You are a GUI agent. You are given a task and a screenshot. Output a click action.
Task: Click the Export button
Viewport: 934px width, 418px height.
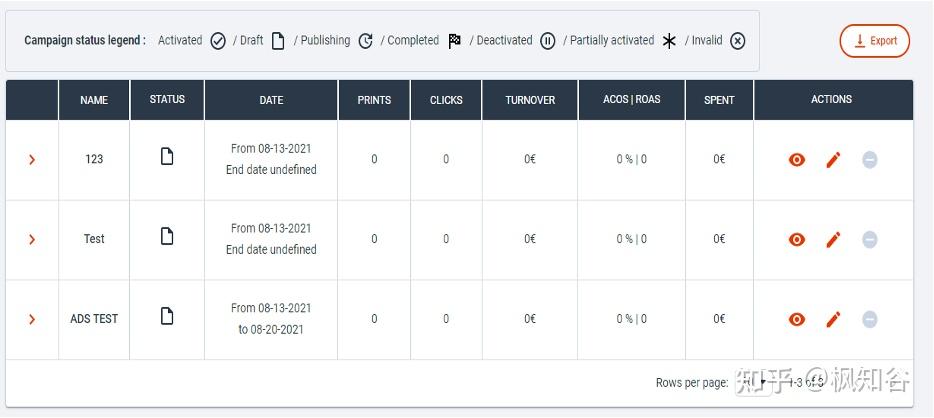tap(874, 41)
